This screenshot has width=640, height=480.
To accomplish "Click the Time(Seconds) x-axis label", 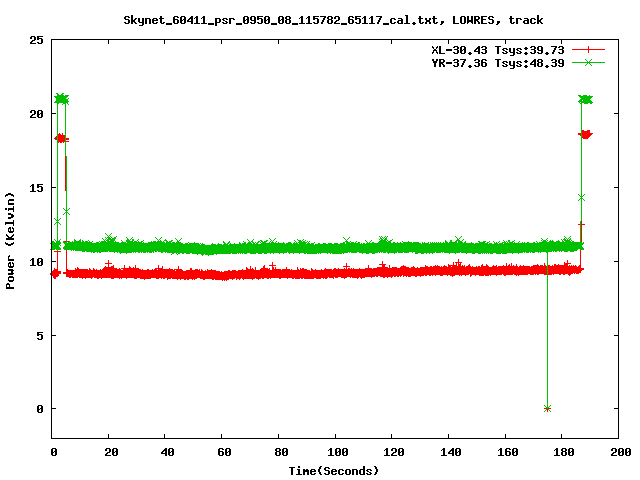I will pyautogui.click(x=333, y=471).
